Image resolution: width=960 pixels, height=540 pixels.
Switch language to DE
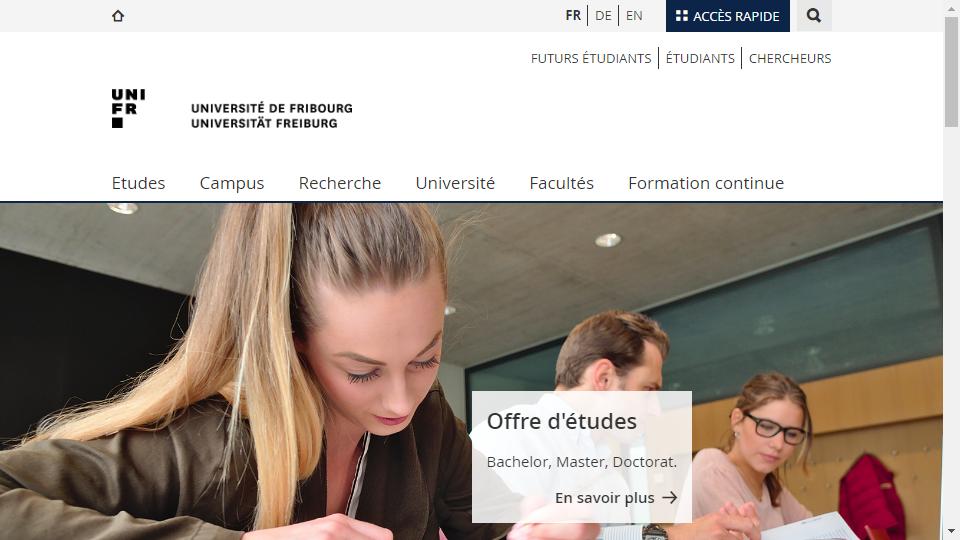click(x=603, y=16)
